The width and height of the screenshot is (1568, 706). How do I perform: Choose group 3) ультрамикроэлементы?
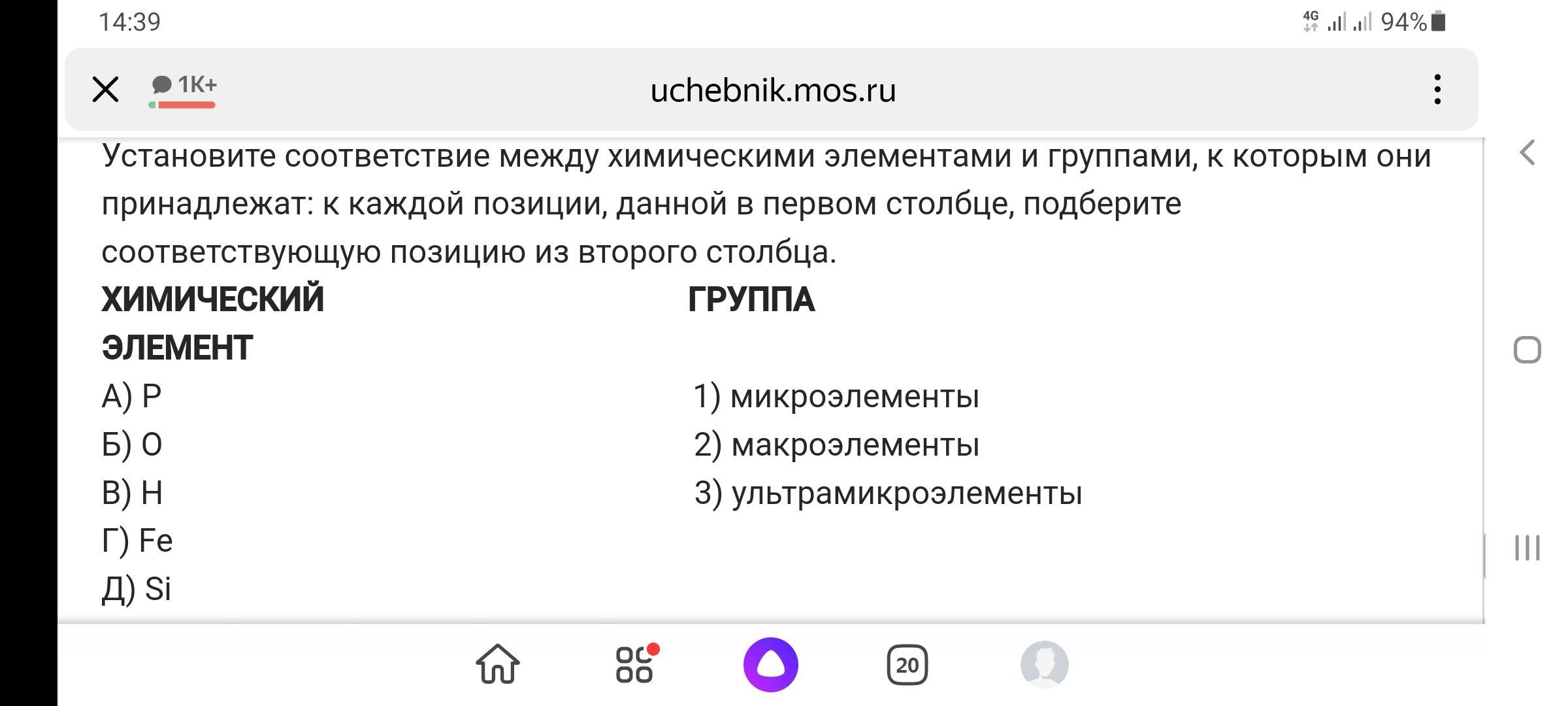[x=888, y=493]
